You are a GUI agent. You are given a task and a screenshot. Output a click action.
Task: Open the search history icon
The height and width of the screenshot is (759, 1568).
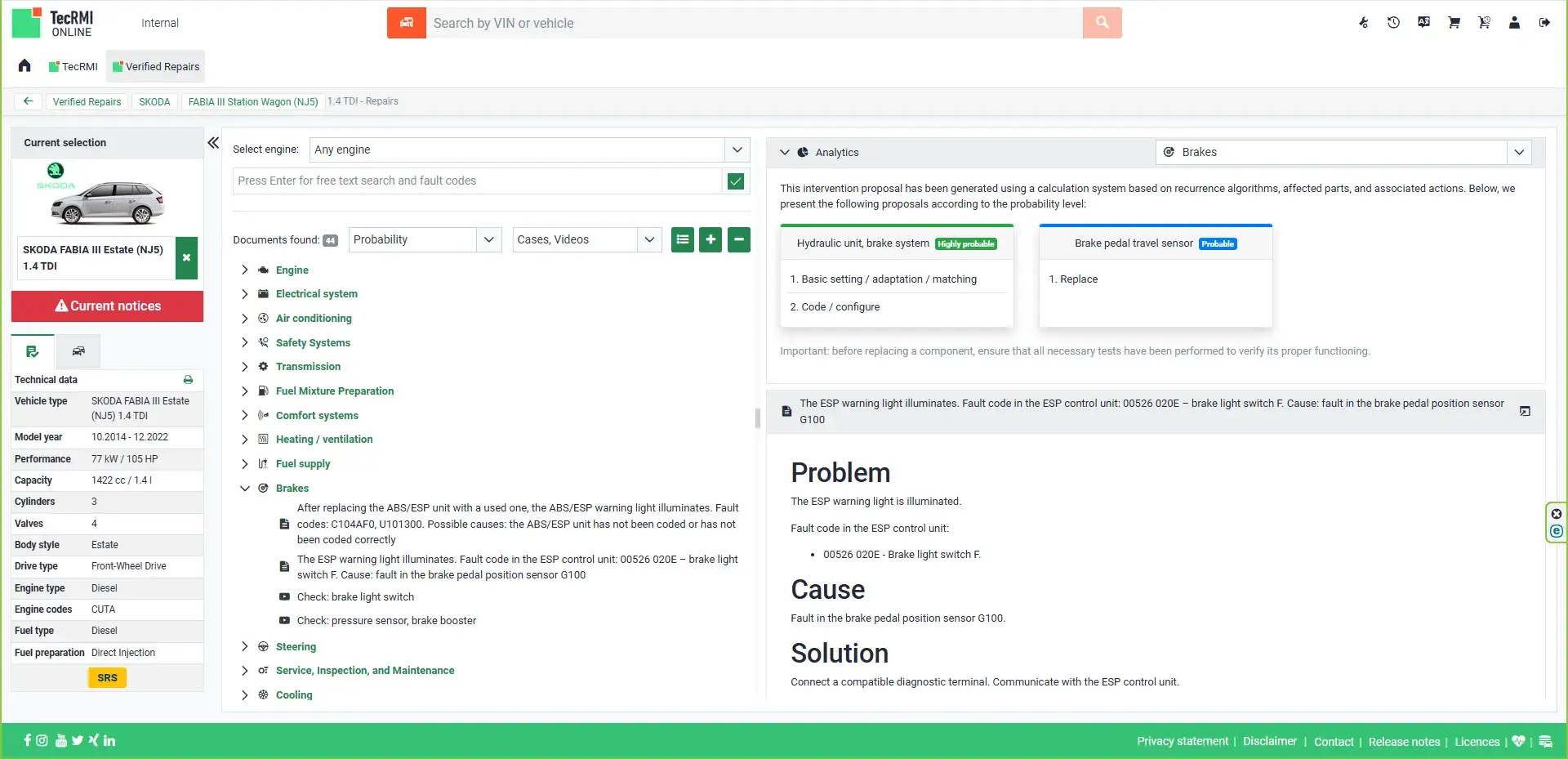tap(1393, 23)
